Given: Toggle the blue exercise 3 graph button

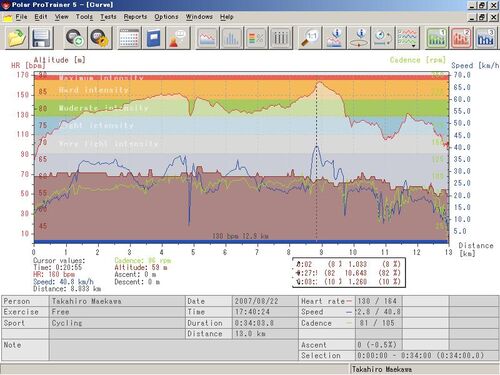Looking at the screenshot, I should (486, 38).
